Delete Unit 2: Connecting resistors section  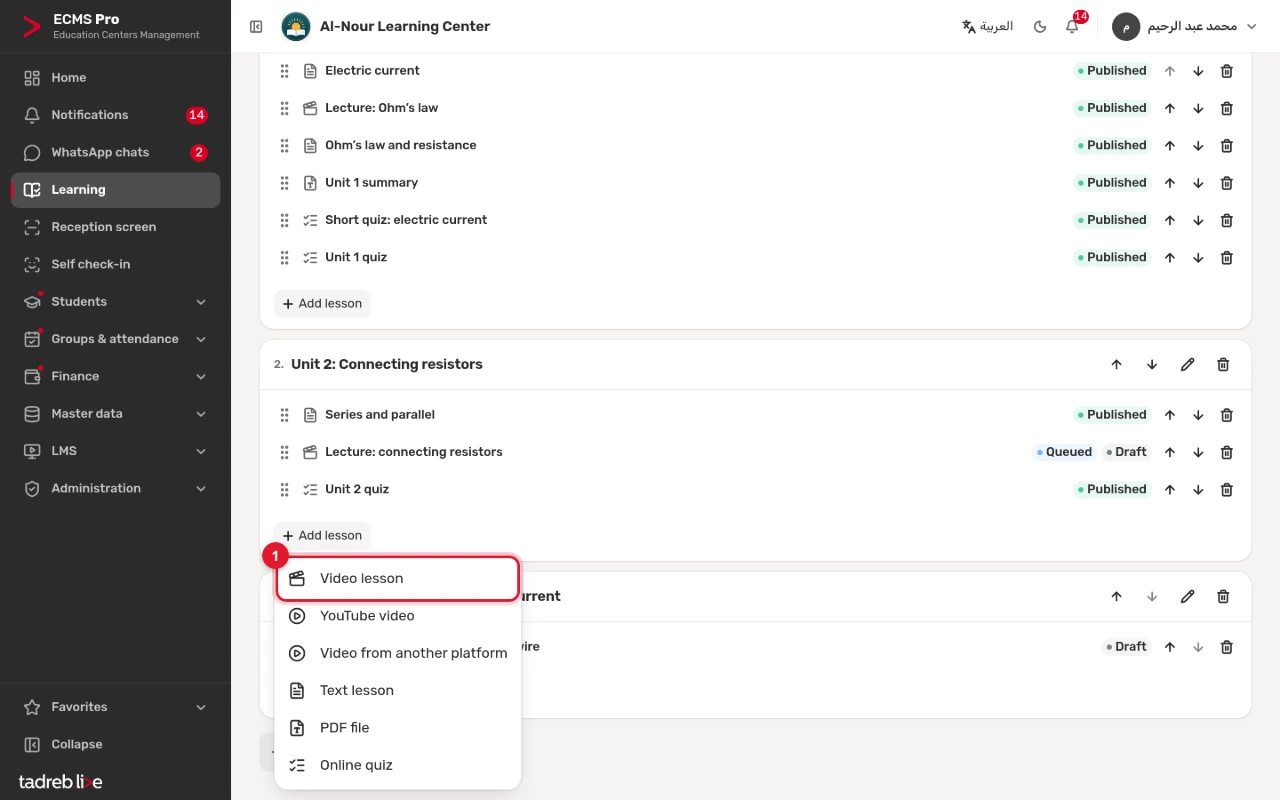pyautogui.click(x=1223, y=365)
